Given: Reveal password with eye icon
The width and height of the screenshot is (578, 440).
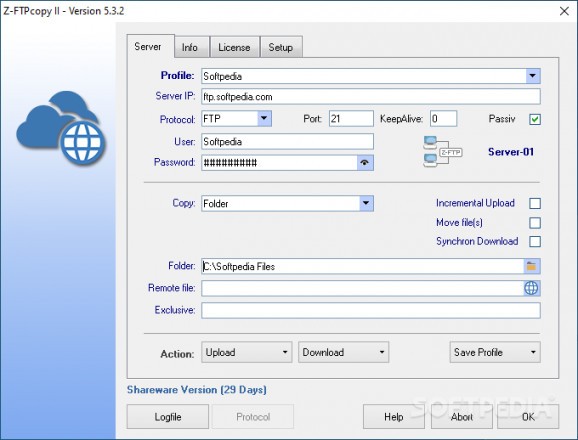Looking at the screenshot, I should click(x=365, y=163).
